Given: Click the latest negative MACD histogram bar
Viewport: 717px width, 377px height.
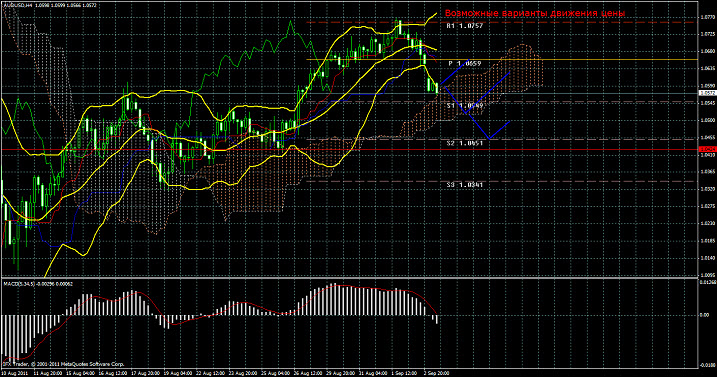Looking at the screenshot, I should pyautogui.click(x=437, y=319).
